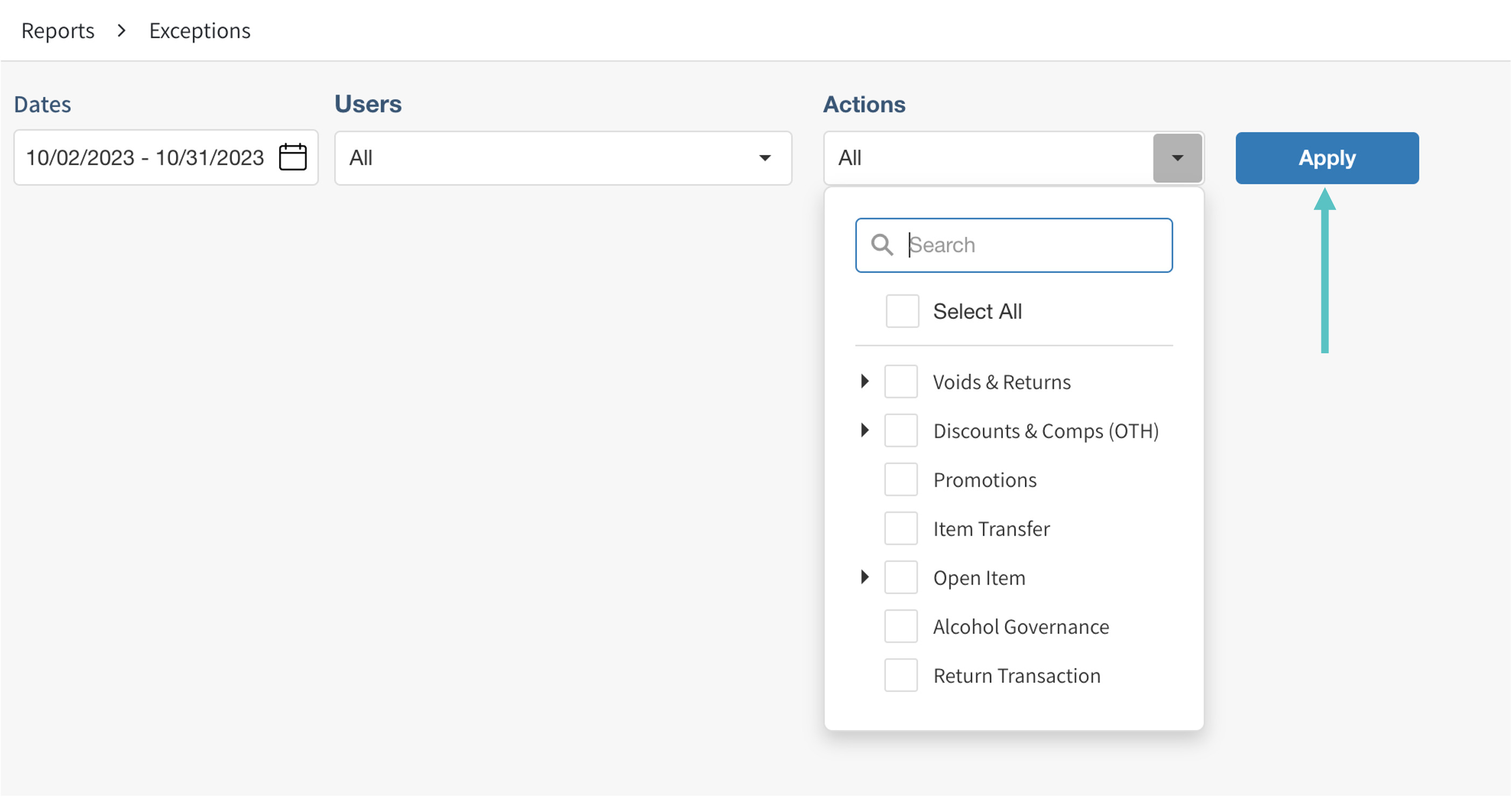Screen dimensions: 1512x797
Task: Select the Alcohol Governance checkbox
Action: click(901, 627)
